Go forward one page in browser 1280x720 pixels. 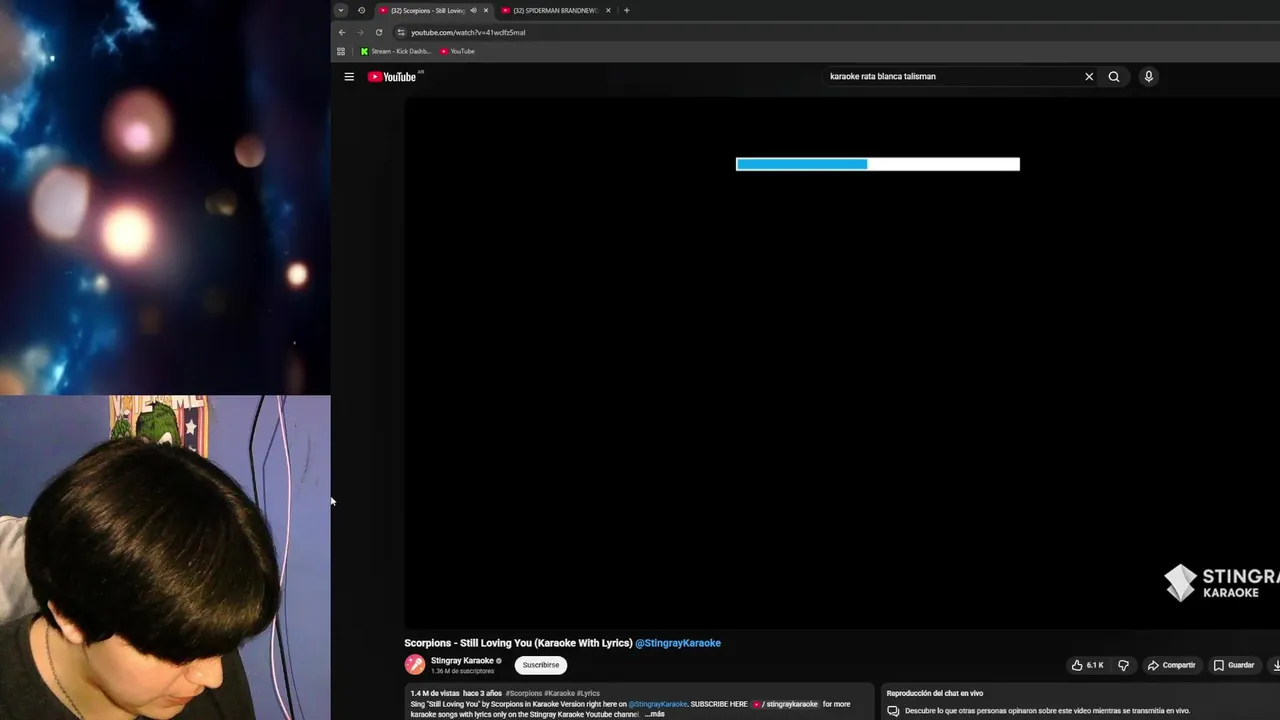pos(360,32)
